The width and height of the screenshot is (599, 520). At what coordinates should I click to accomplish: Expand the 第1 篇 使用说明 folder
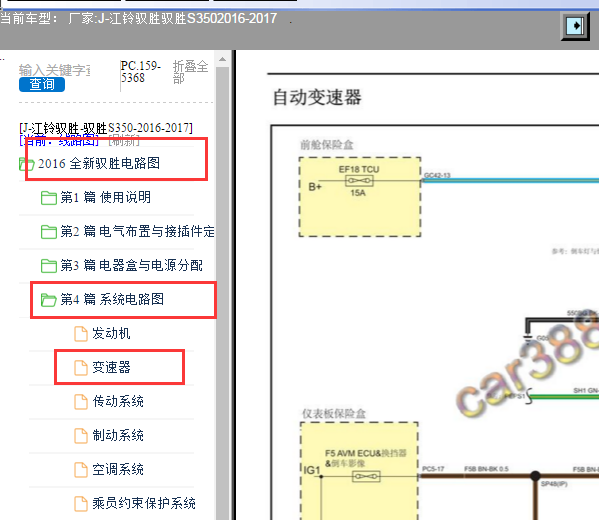(x=105, y=198)
